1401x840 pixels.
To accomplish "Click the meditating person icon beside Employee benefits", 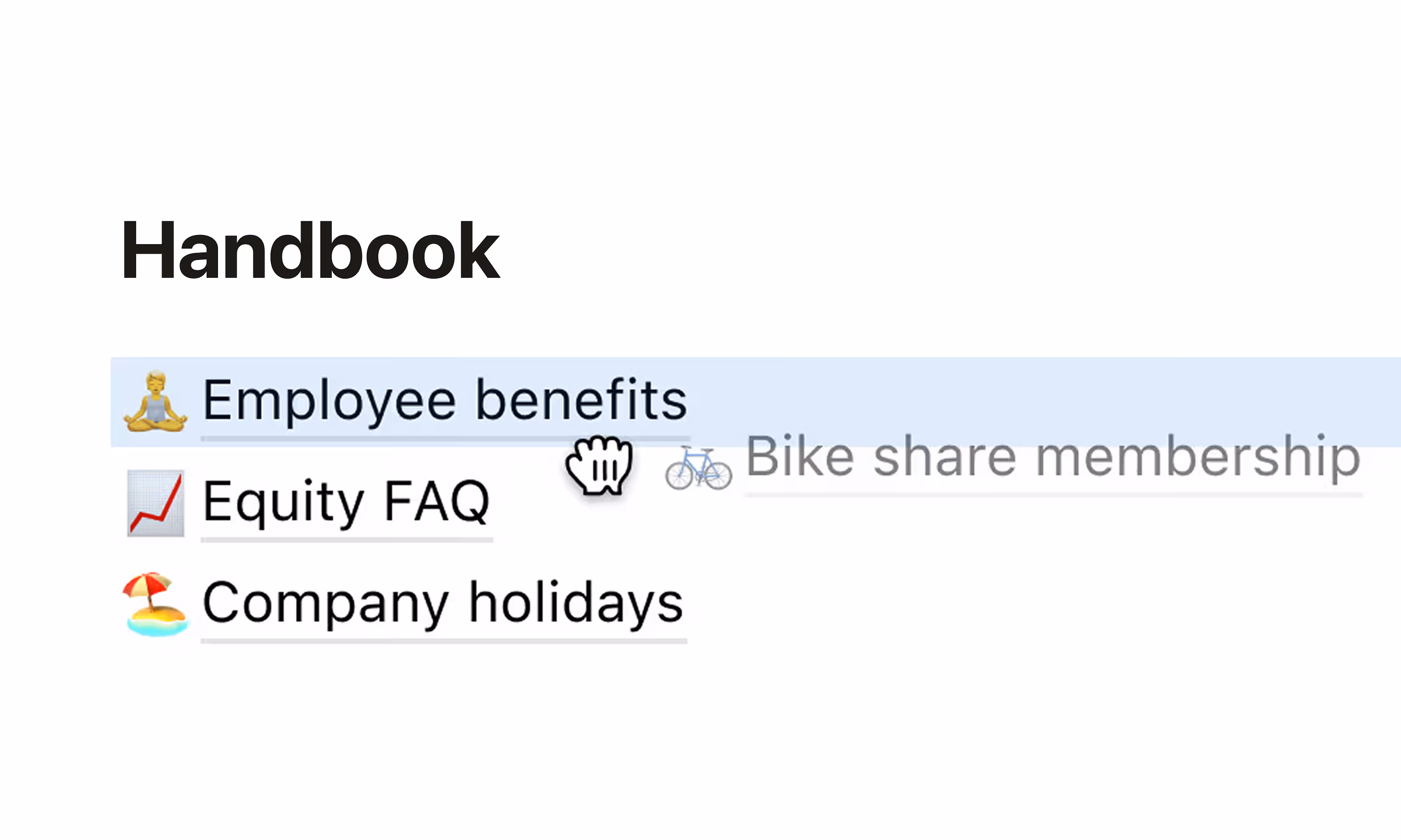I will click(155, 402).
